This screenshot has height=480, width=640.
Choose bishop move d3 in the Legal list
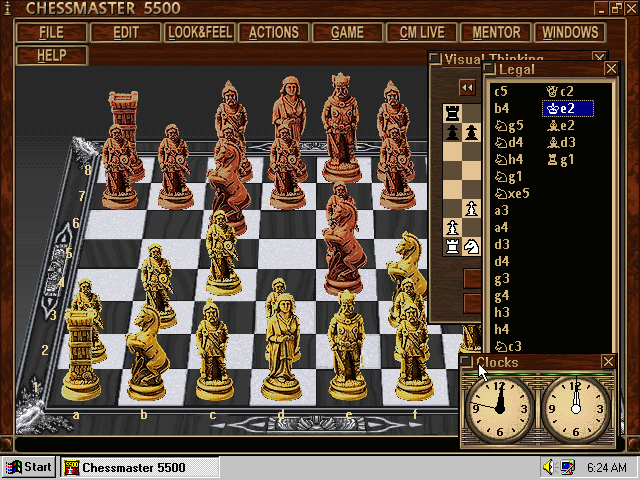(560, 142)
